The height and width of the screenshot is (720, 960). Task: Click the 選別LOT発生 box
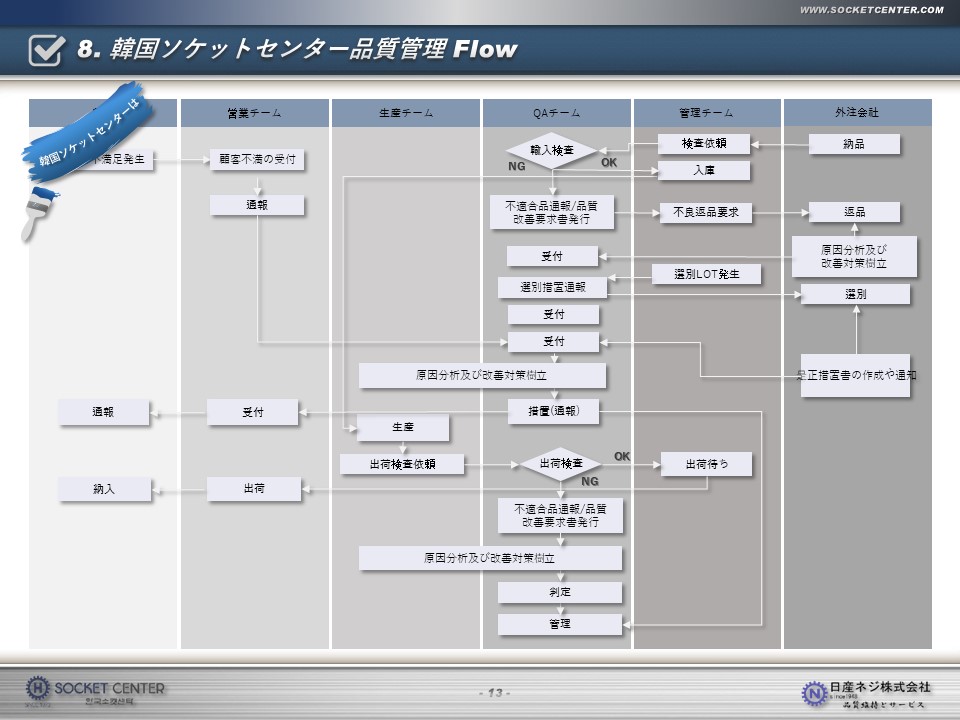706,274
